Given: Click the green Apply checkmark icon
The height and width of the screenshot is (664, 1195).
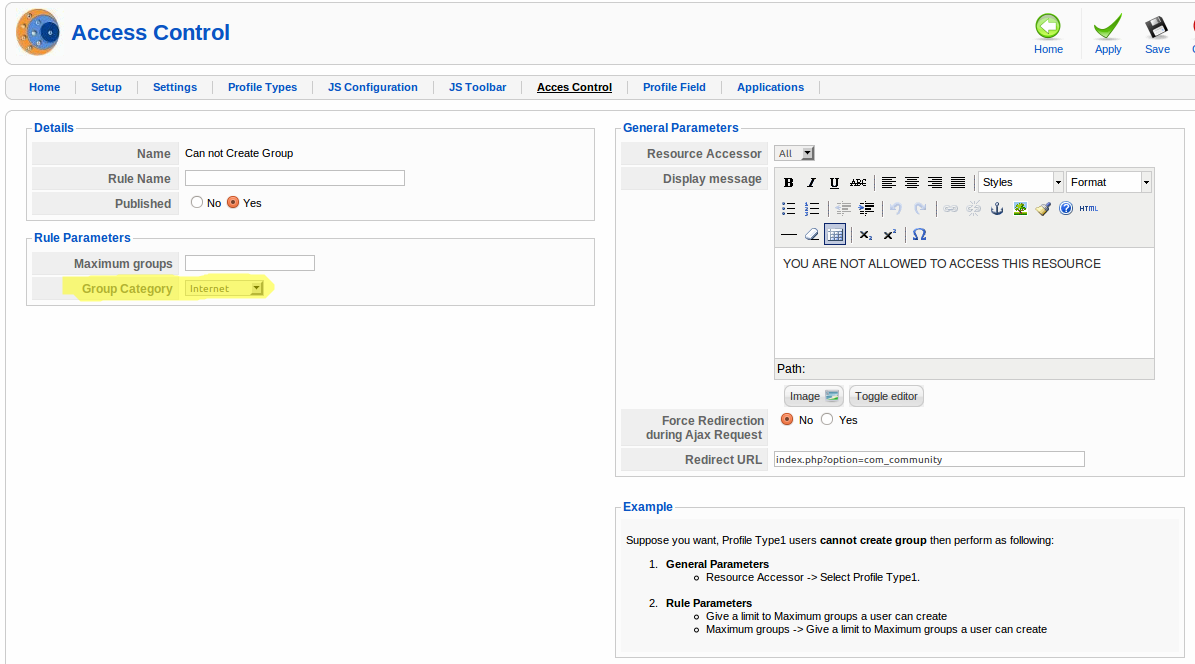Looking at the screenshot, I should [x=1108, y=27].
